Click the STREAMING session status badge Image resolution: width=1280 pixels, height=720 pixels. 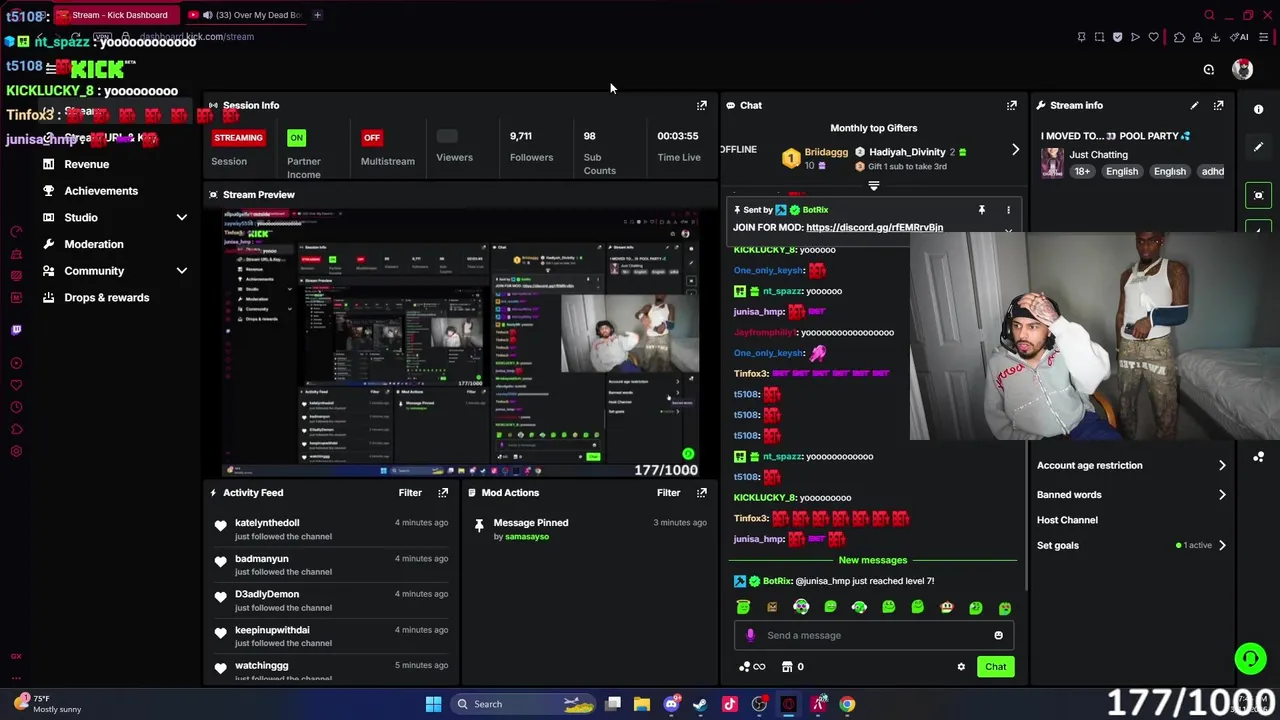pos(238,138)
